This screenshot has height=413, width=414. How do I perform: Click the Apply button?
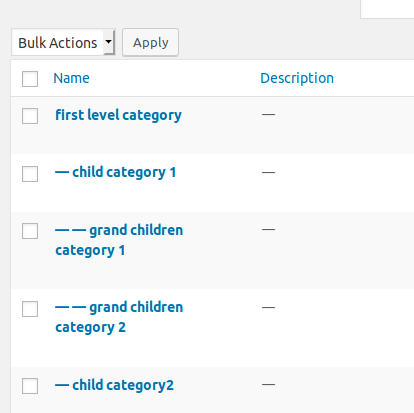click(x=150, y=42)
